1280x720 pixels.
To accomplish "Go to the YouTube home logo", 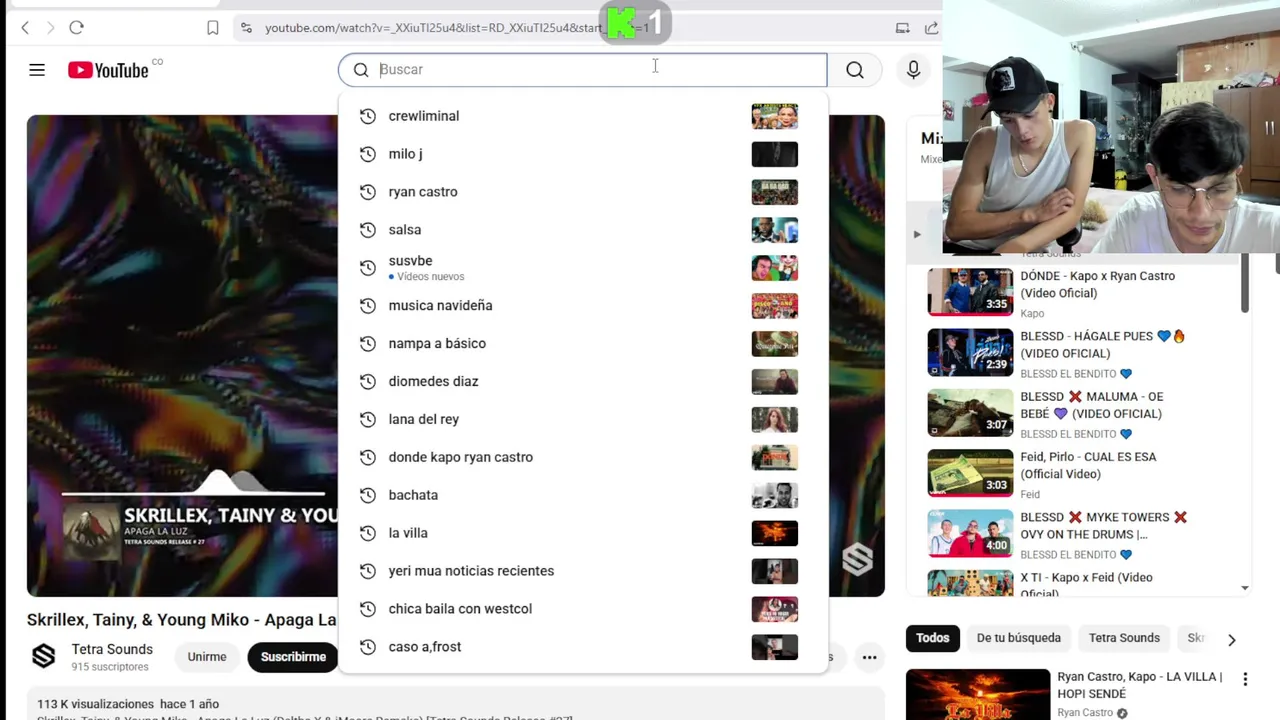I will point(108,70).
